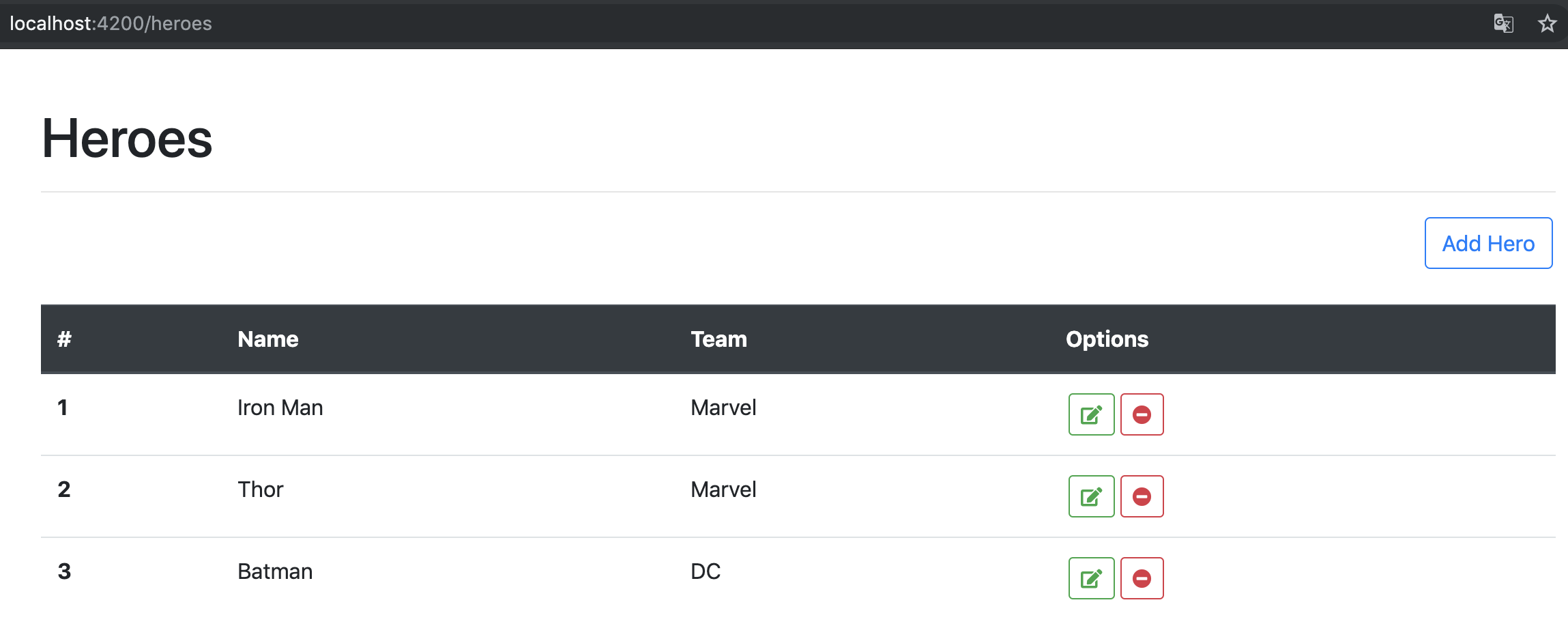Delete the Batman hero row
Viewport: 1568px width, 639px height.
(1142, 578)
